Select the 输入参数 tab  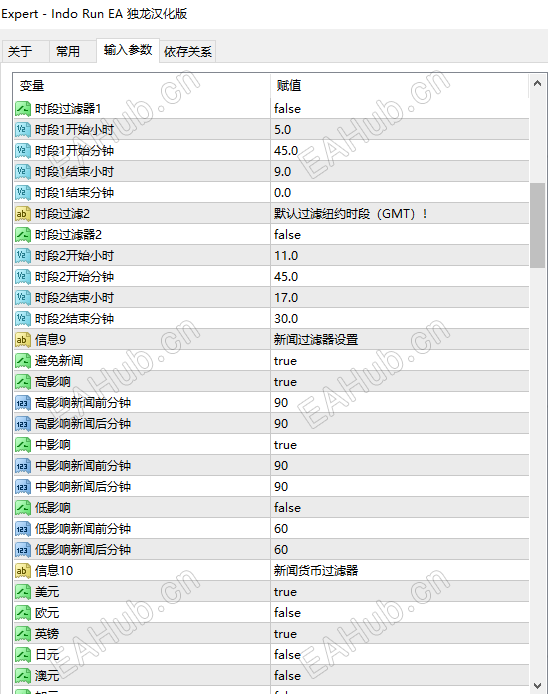click(128, 50)
